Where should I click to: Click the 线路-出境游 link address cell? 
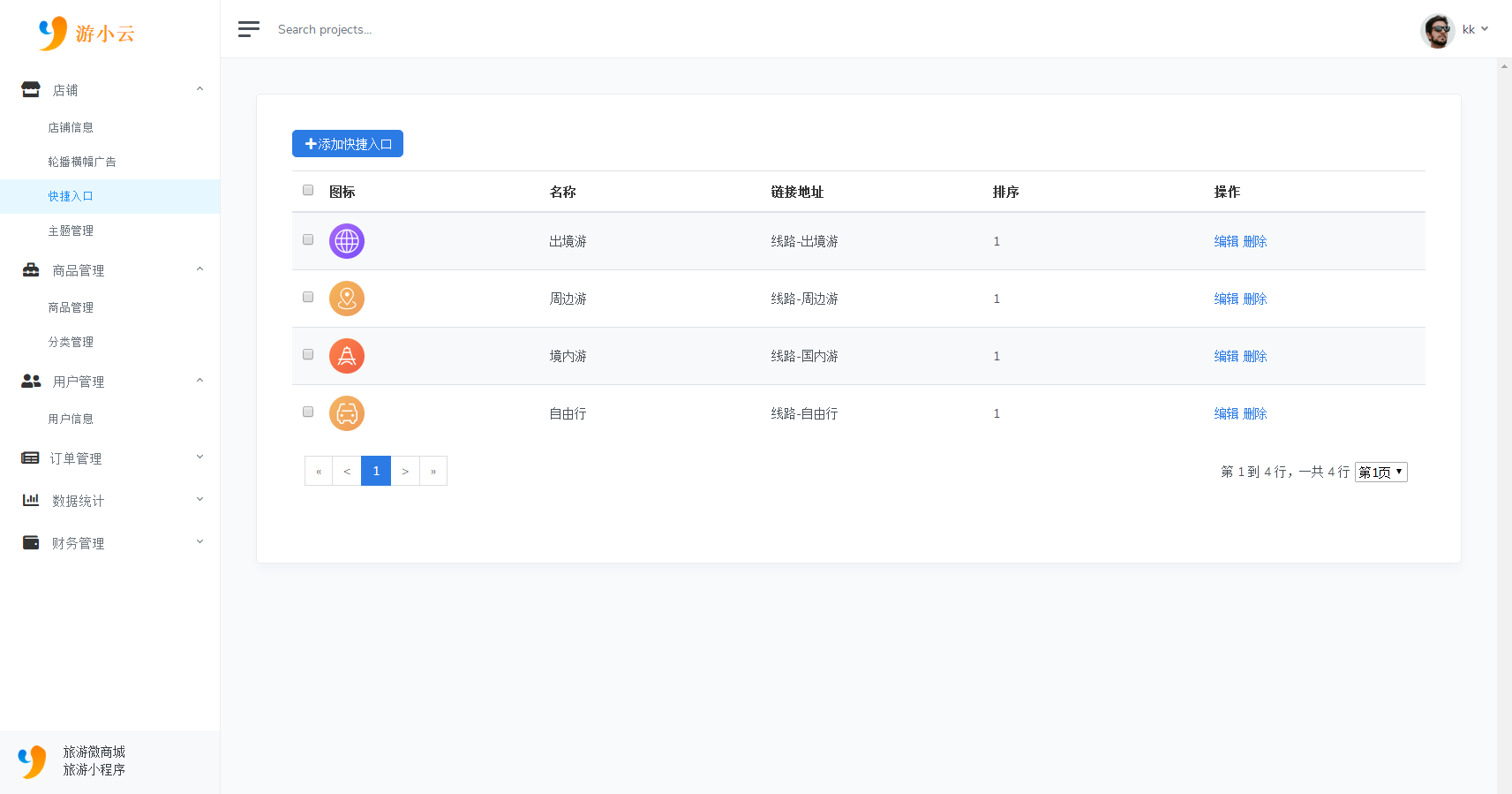[804, 241]
